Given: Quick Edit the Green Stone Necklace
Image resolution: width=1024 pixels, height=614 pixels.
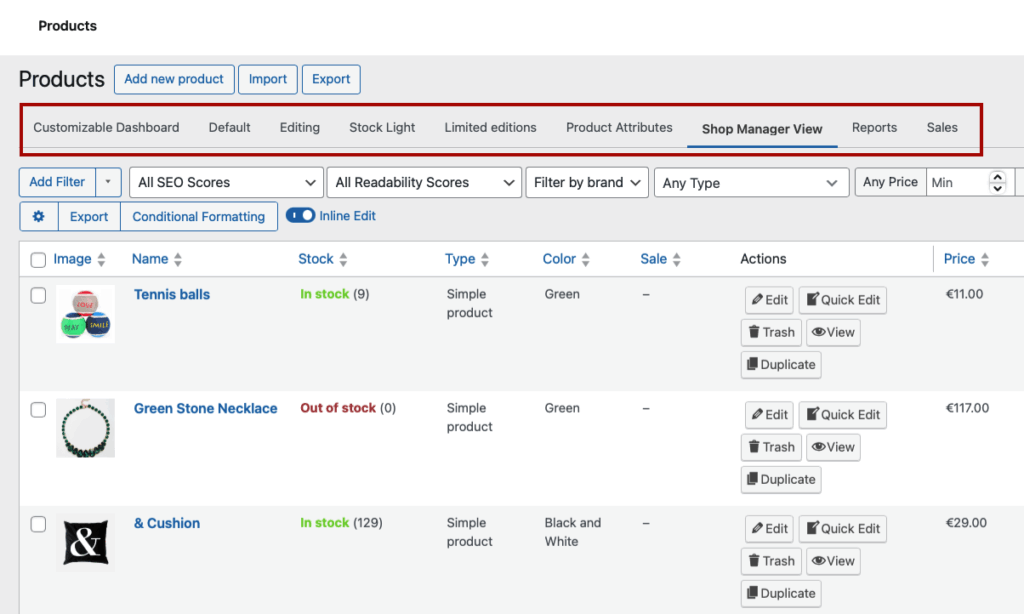Looking at the screenshot, I should (x=842, y=415).
